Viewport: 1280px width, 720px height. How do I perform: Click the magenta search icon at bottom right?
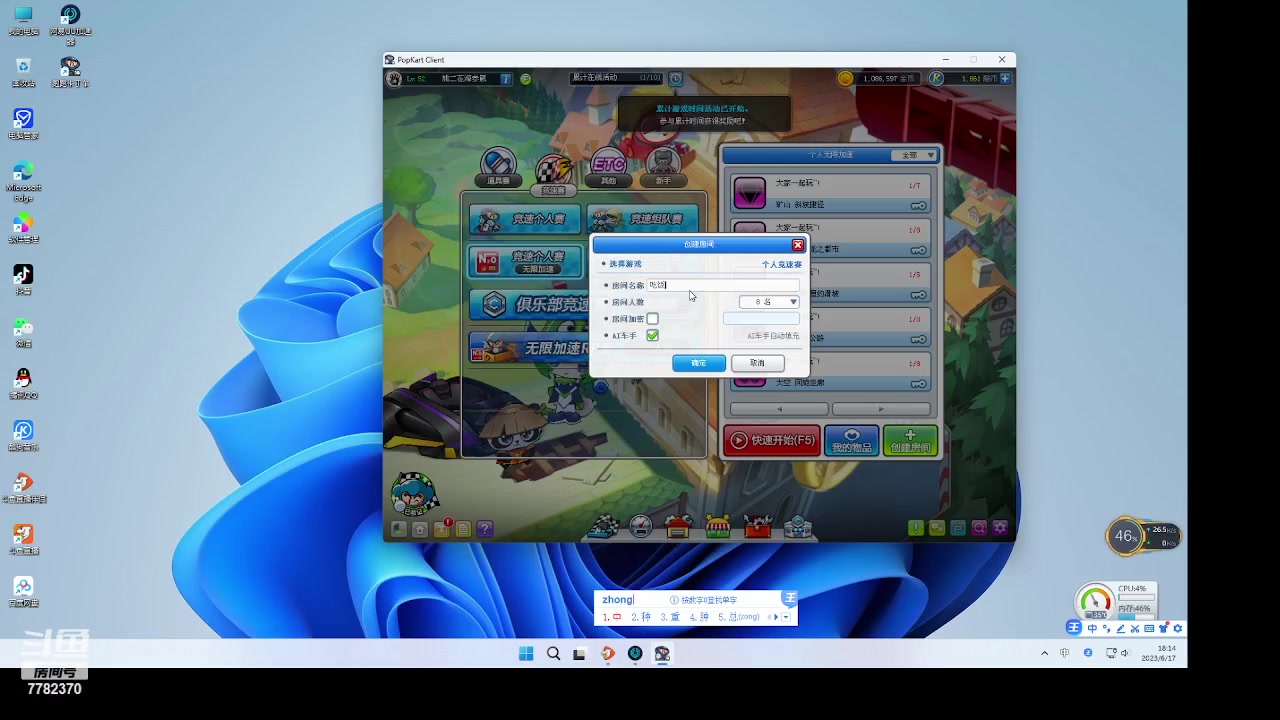click(x=979, y=528)
